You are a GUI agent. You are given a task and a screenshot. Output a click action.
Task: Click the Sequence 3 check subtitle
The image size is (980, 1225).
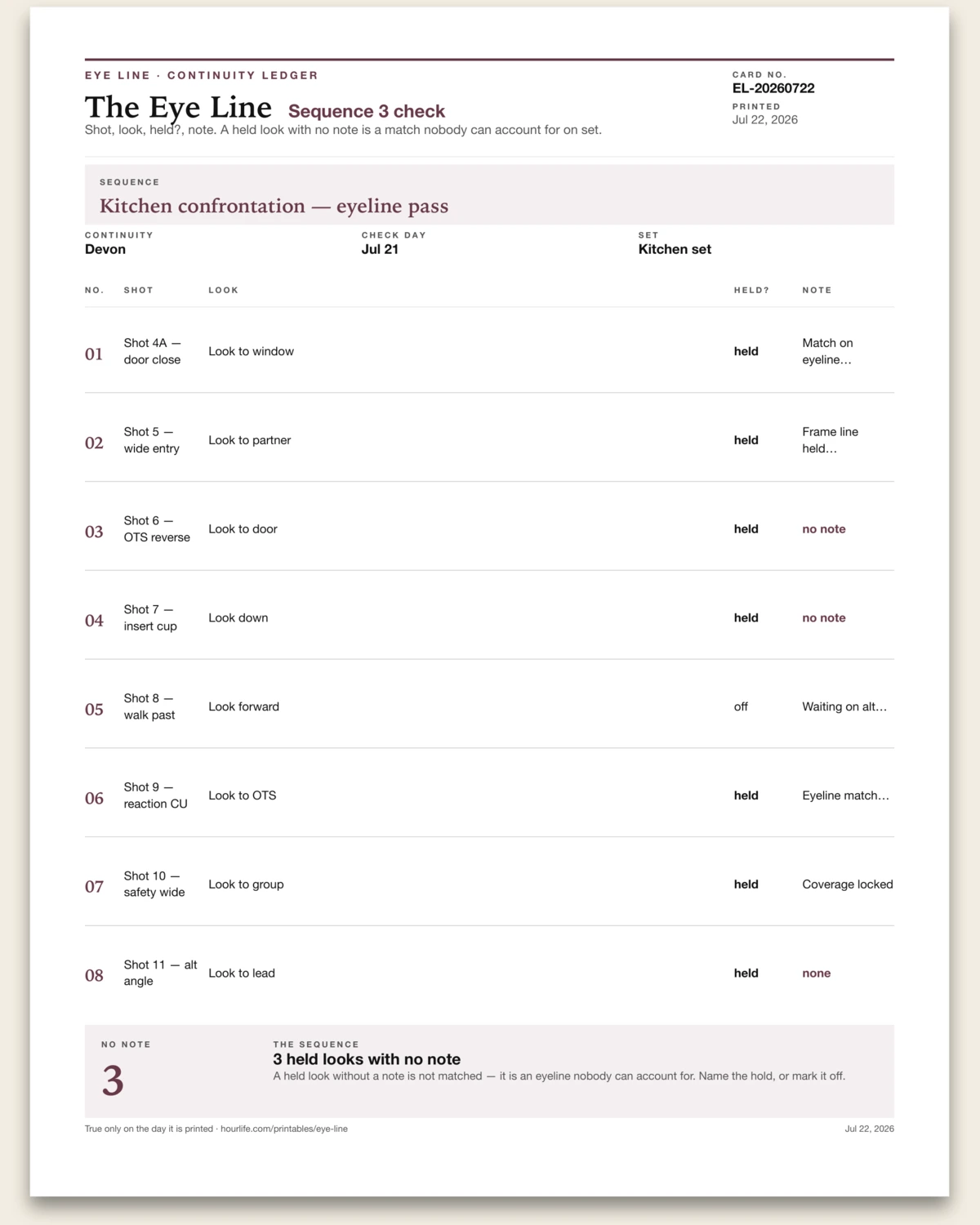[367, 111]
